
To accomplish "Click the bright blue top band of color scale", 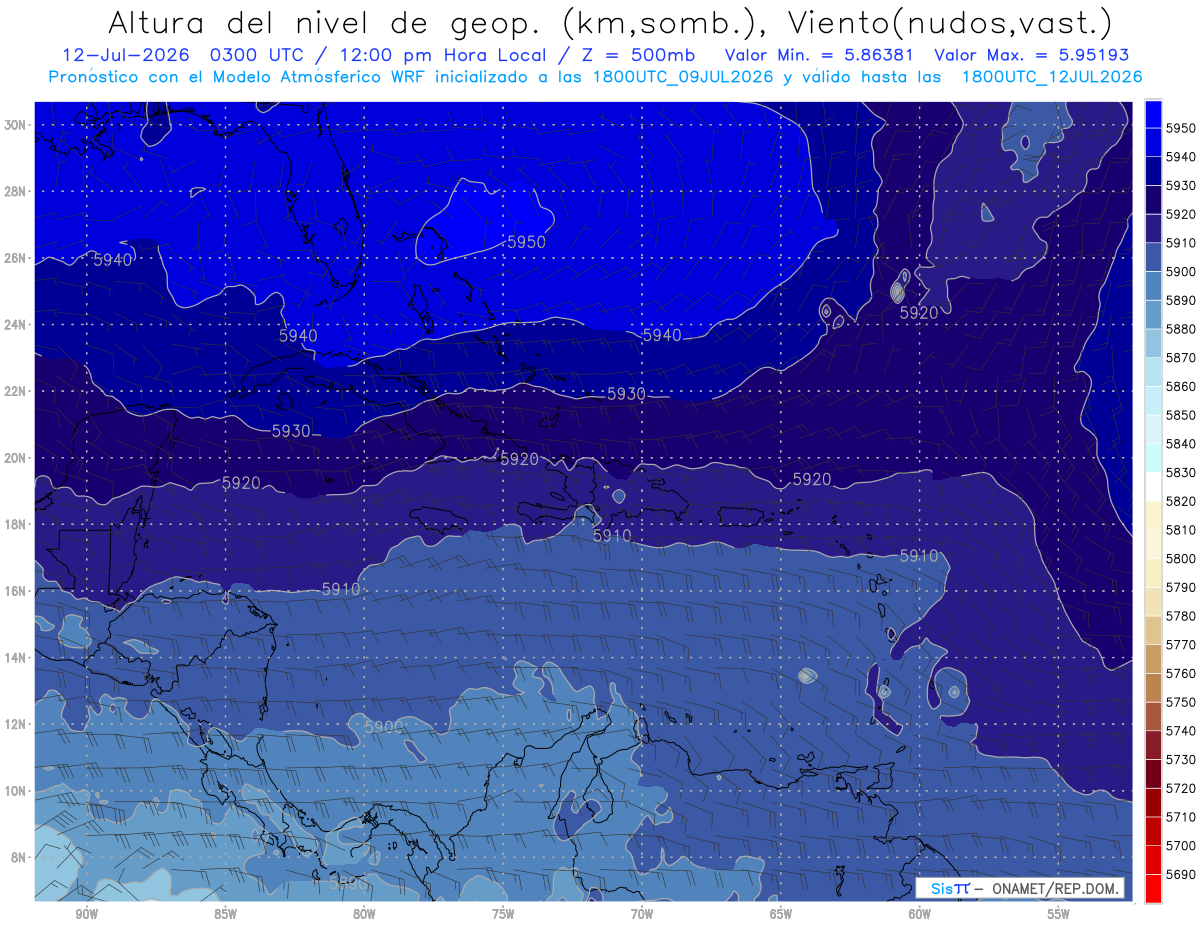I will (1153, 114).
